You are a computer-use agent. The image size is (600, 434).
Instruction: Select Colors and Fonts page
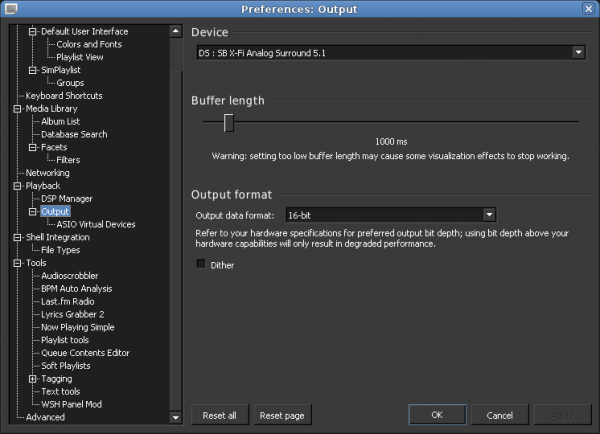[89, 44]
